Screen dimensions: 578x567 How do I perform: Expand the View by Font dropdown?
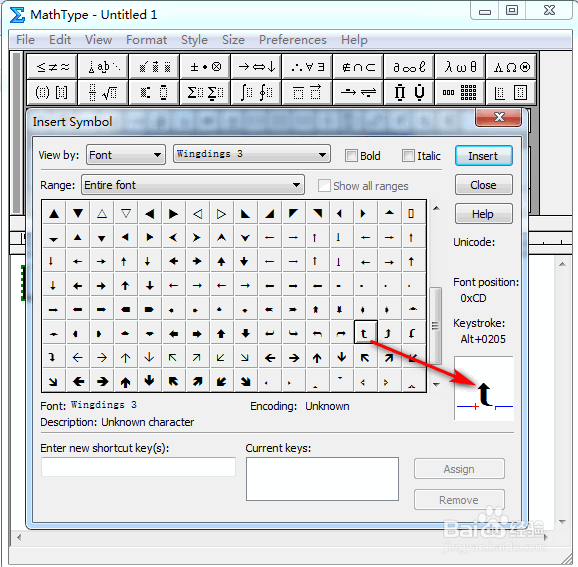126,155
